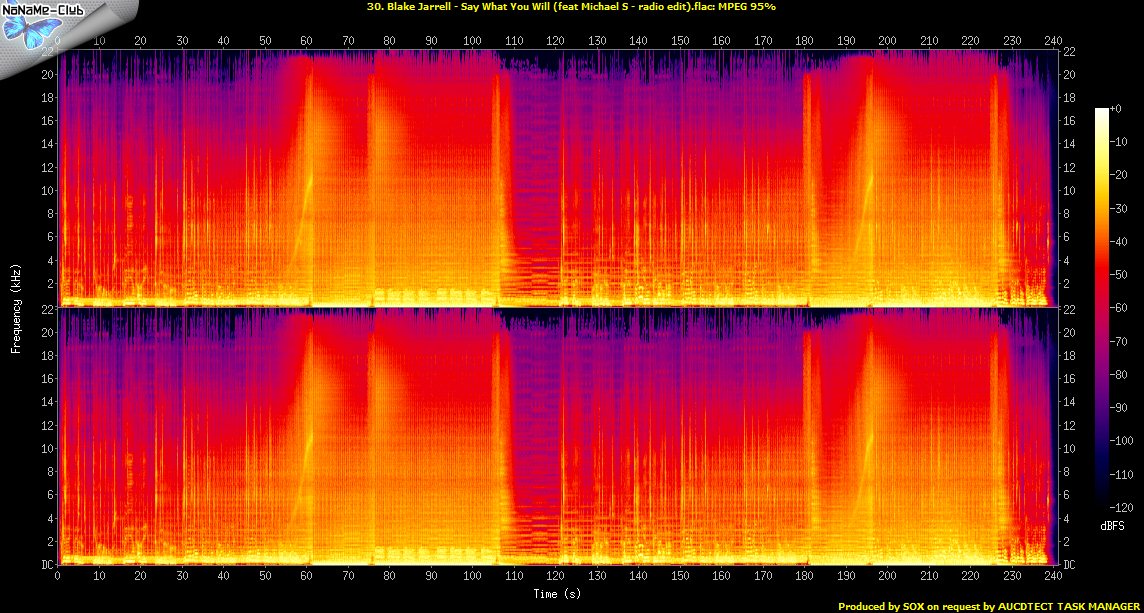Click the 60 second mark on bottom time axis
The width and height of the screenshot is (1144, 613).
(306, 578)
